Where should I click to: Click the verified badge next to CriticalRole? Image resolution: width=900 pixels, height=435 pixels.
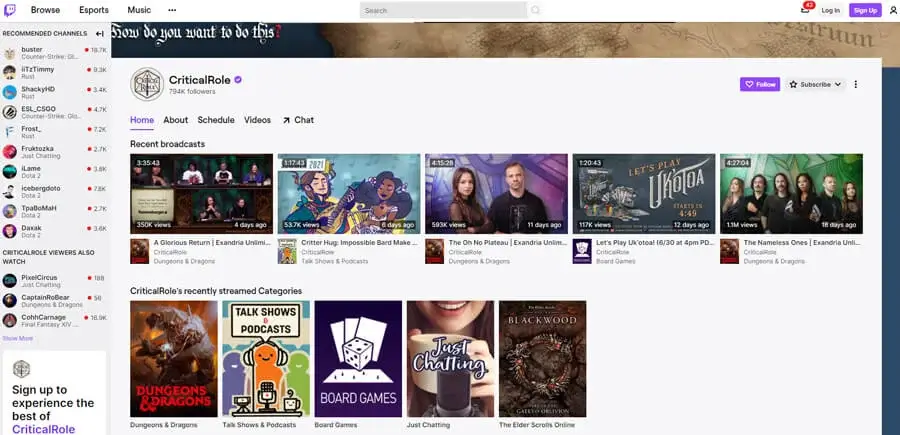(238, 80)
